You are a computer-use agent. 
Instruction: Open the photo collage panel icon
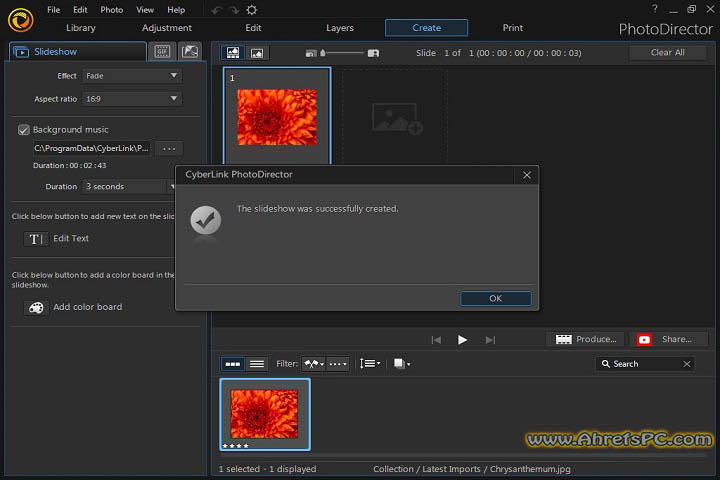[x=190, y=51]
